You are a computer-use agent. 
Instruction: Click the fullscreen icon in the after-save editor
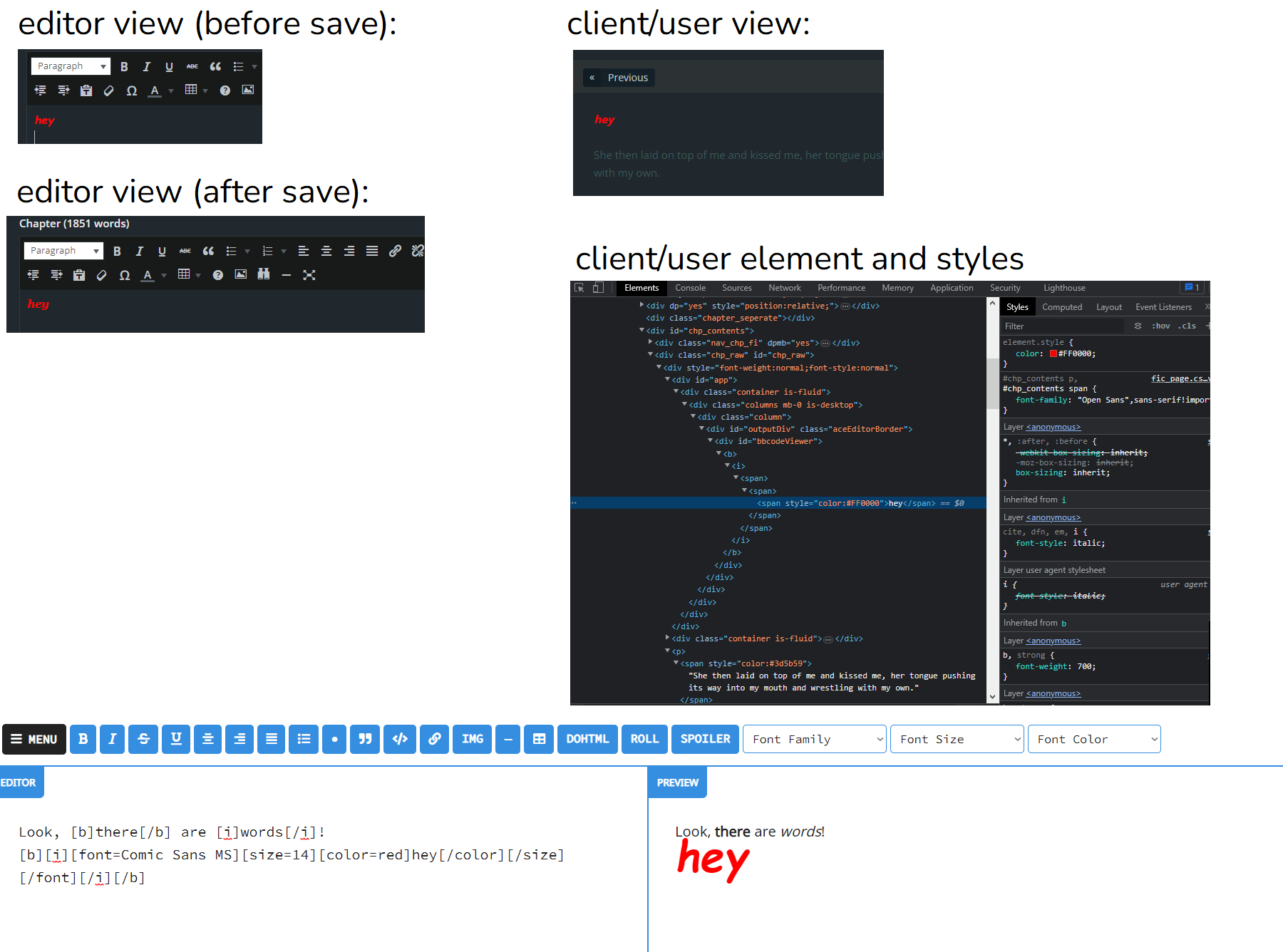pyautogui.click(x=309, y=275)
